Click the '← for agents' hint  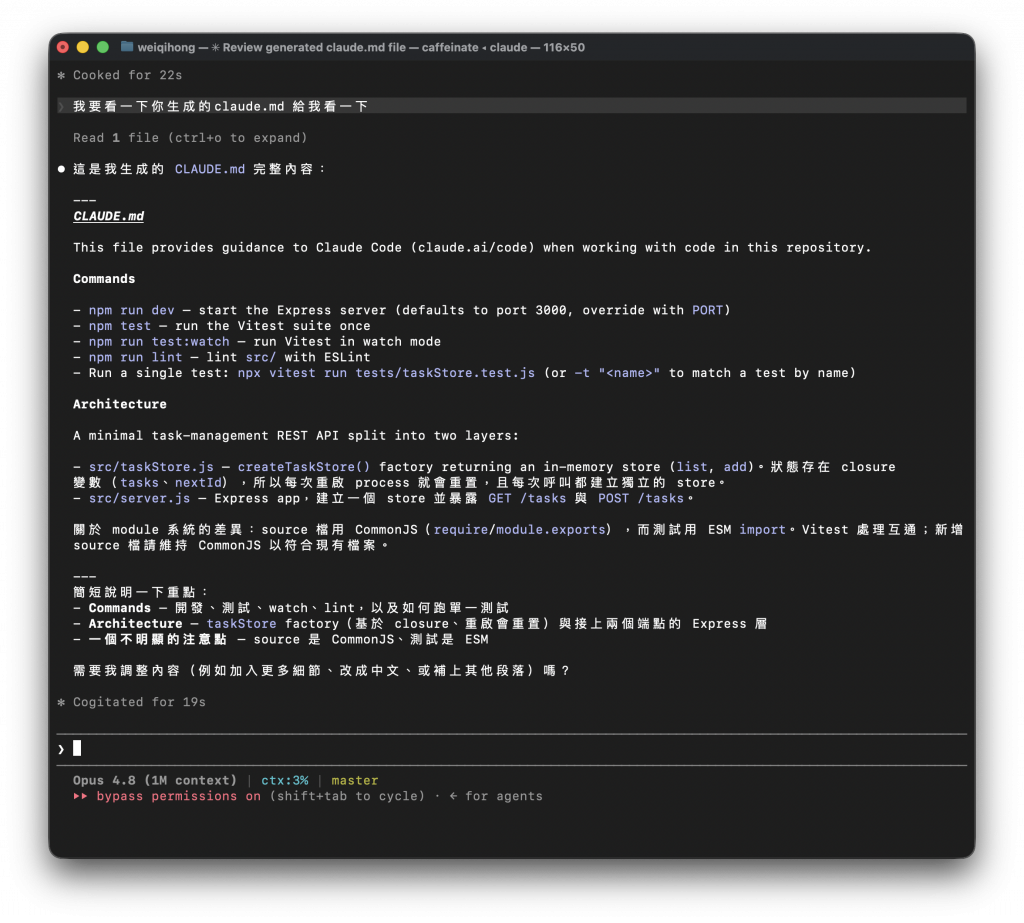tap(496, 796)
